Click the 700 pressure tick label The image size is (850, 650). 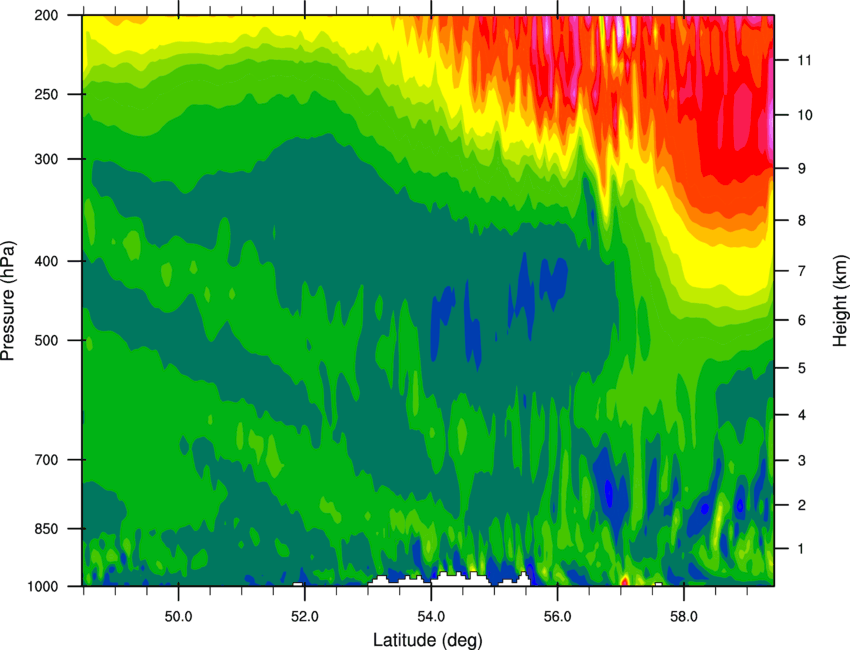coord(46,460)
